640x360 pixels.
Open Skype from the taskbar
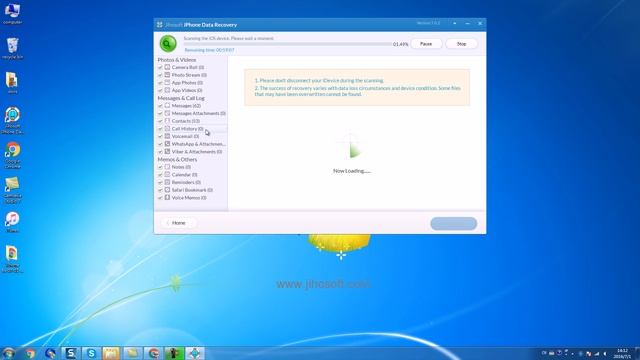point(91,353)
